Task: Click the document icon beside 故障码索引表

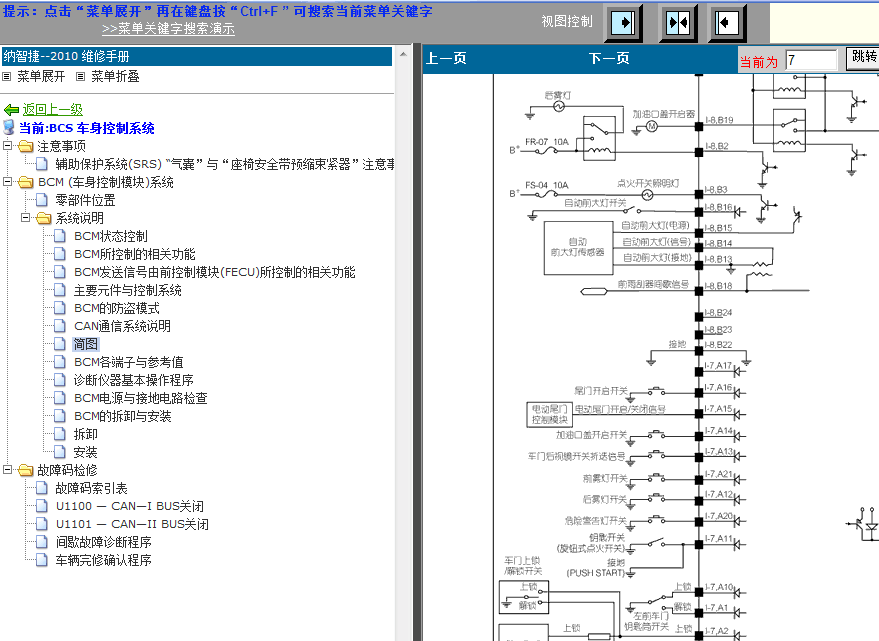Action: coord(42,488)
